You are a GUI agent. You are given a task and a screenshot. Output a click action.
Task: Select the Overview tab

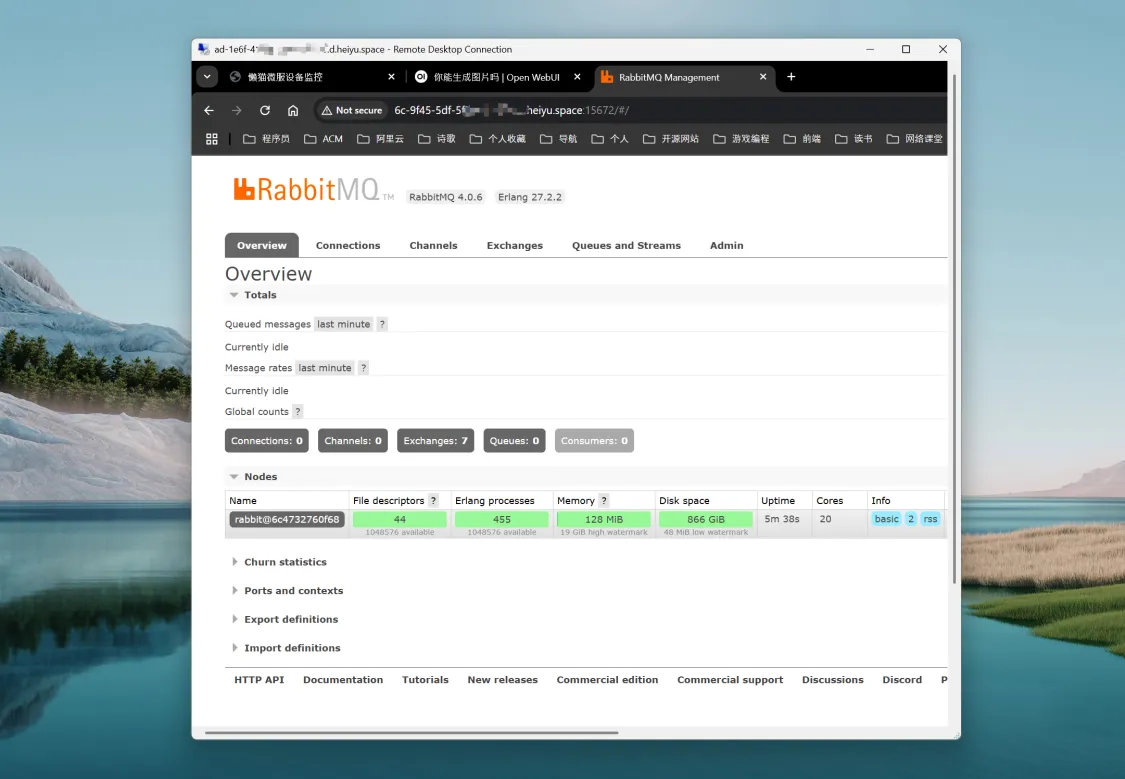pos(262,245)
